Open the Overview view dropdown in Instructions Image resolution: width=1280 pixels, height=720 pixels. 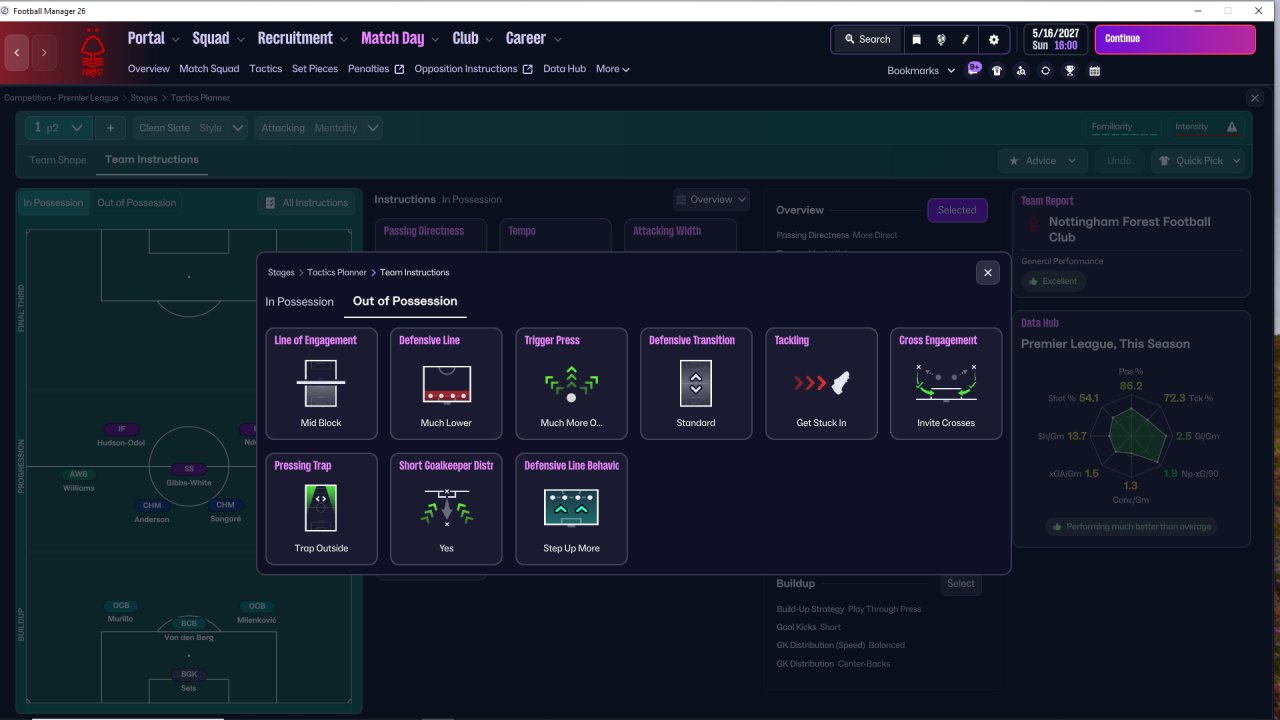coord(711,200)
